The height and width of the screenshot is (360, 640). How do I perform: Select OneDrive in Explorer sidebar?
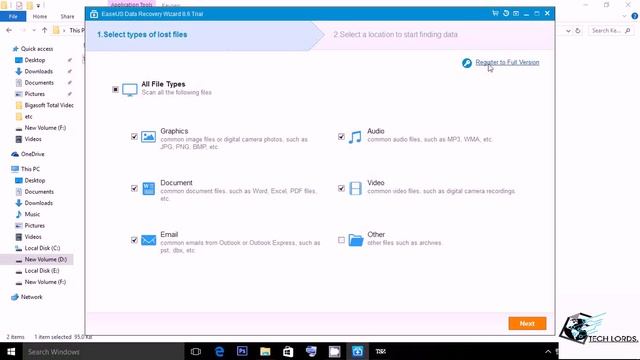click(33, 154)
